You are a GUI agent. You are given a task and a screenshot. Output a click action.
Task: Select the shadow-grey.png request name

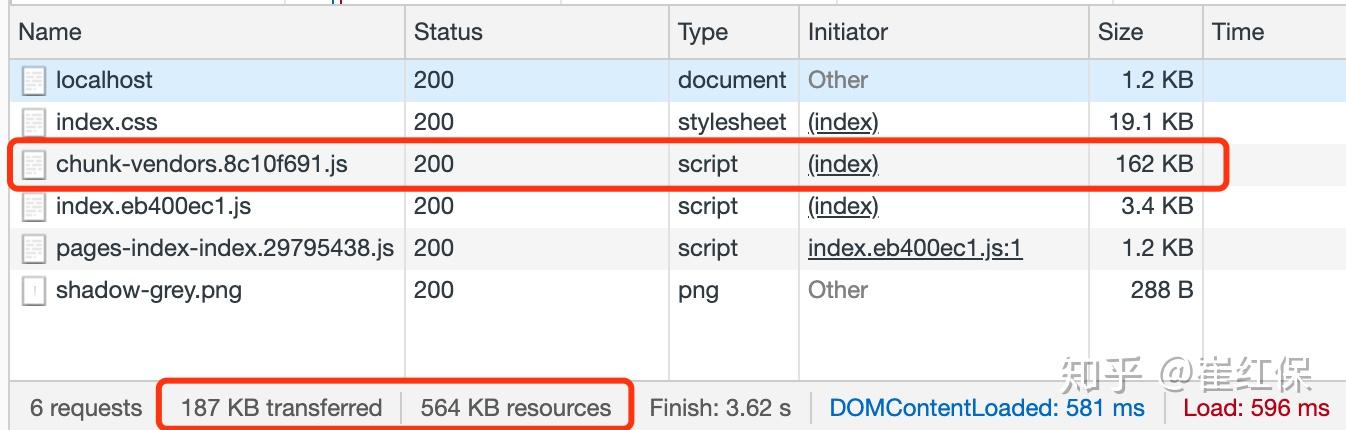149,290
